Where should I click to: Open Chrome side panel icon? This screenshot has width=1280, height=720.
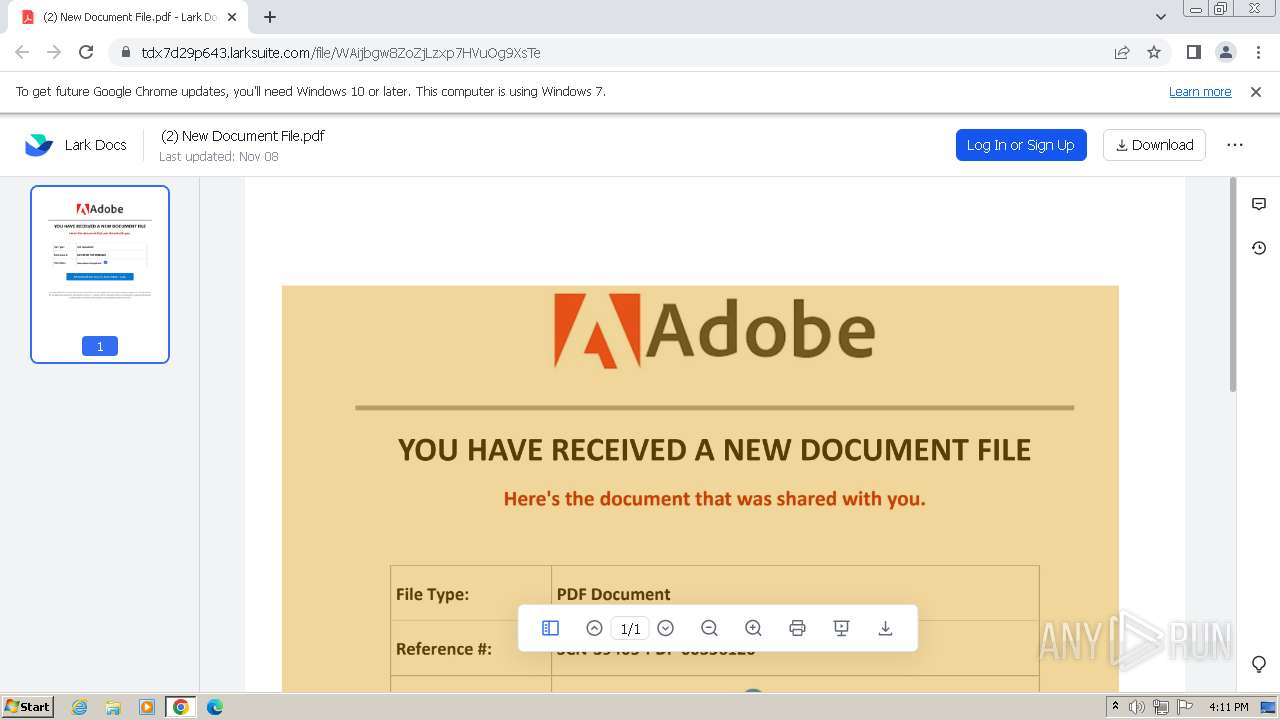[1194, 53]
